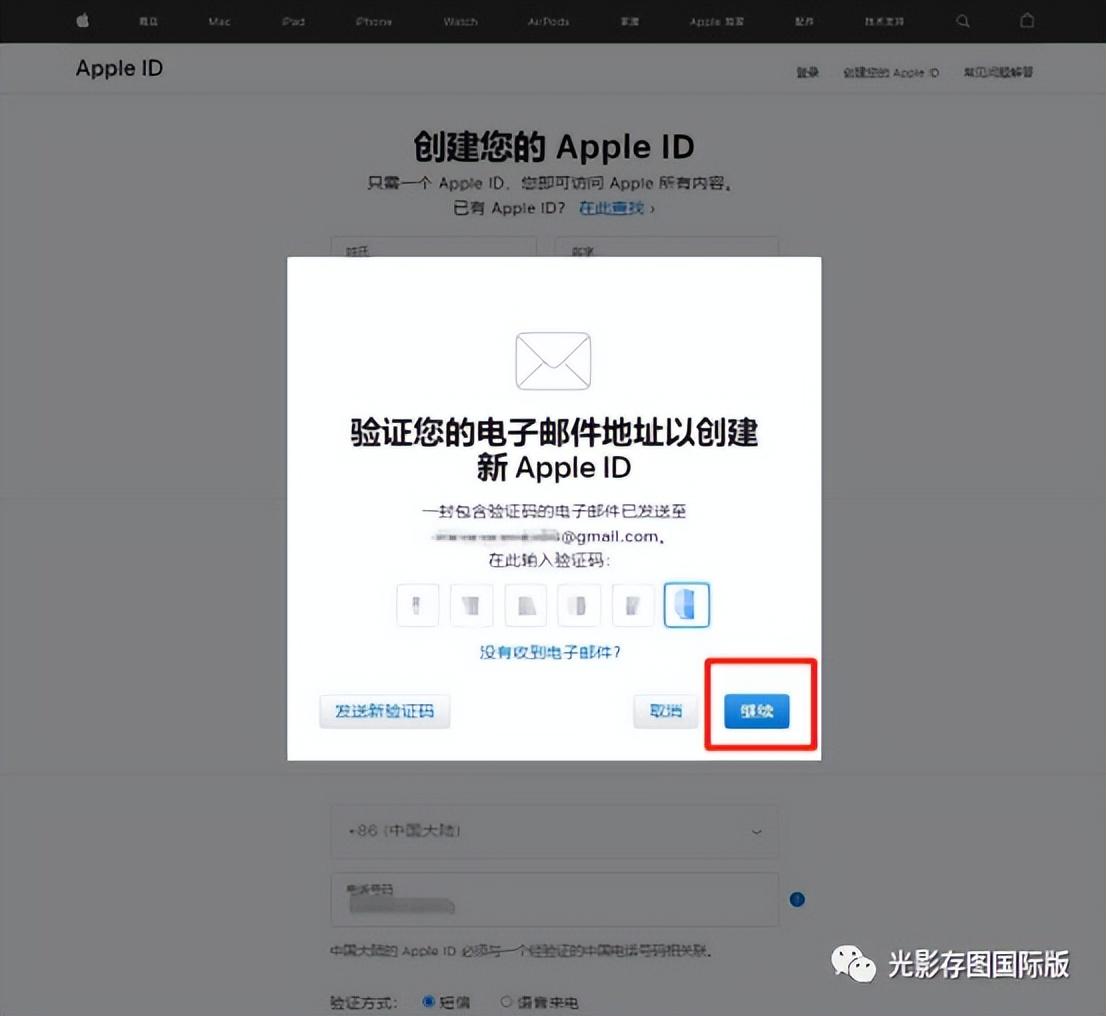Open the iPad menu item
The width and height of the screenshot is (1106, 1016).
pos(293,22)
